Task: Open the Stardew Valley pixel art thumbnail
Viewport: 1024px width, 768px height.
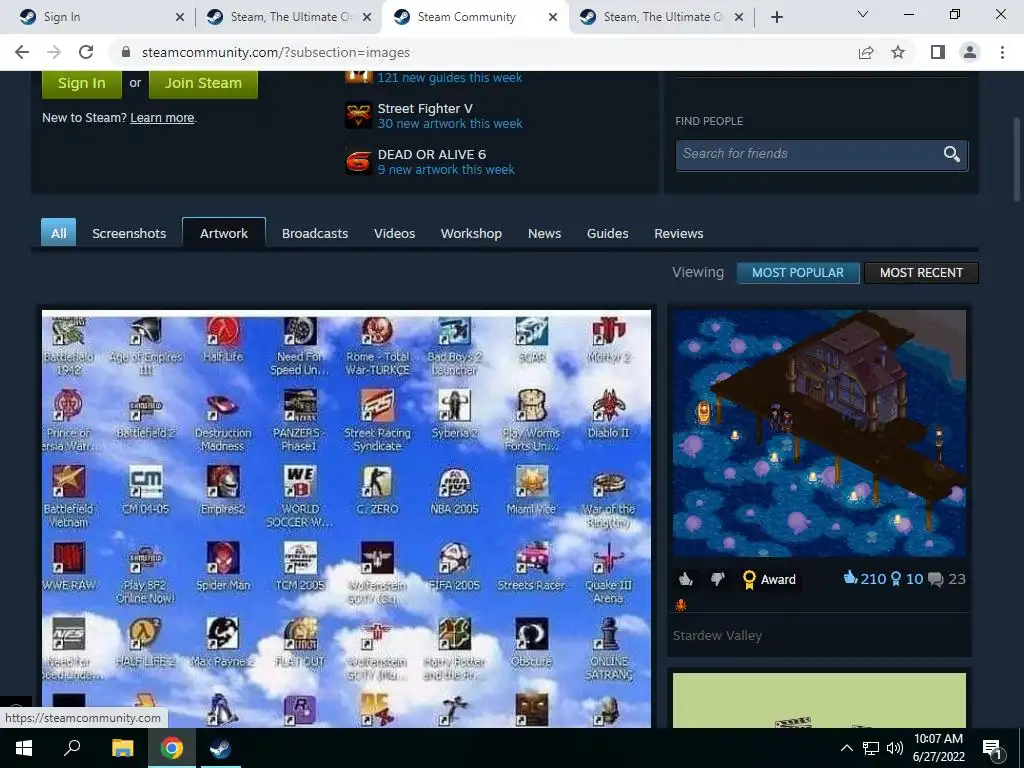Action: 820,433
